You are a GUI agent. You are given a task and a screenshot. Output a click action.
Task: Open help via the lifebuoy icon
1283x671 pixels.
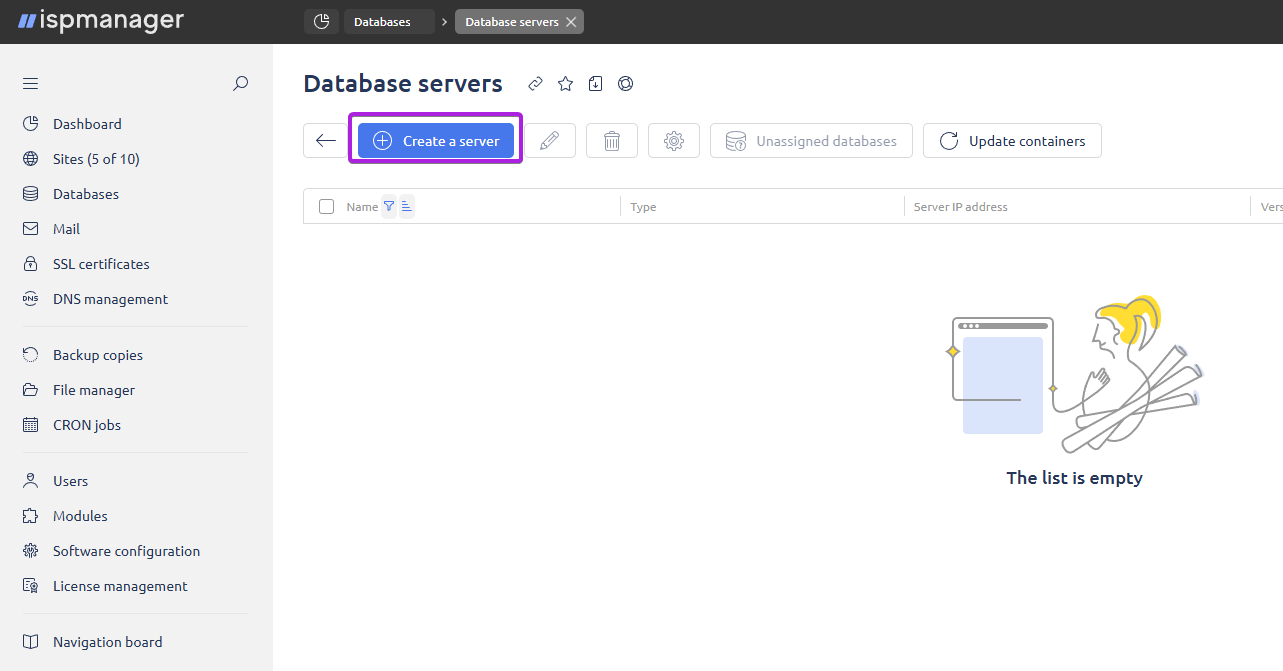point(626,84)
